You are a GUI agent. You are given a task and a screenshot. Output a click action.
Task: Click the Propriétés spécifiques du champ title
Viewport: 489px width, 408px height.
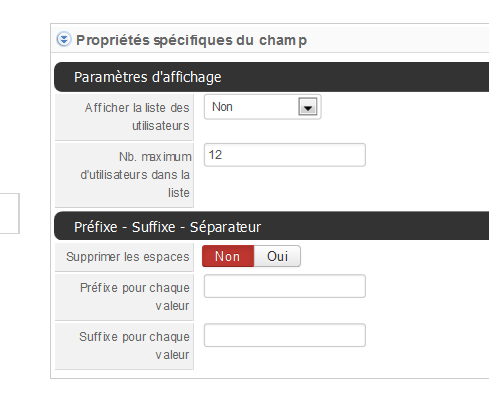click(x=191, y=40)
